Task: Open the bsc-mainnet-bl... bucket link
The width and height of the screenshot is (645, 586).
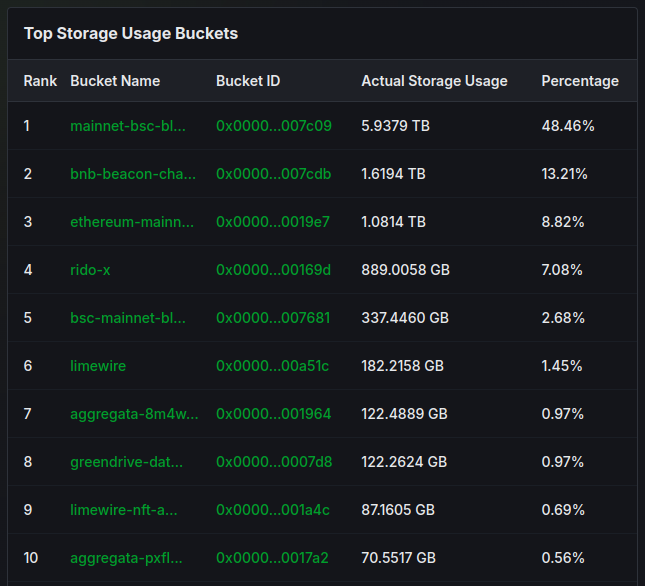Action: click(x=128, y=318)
